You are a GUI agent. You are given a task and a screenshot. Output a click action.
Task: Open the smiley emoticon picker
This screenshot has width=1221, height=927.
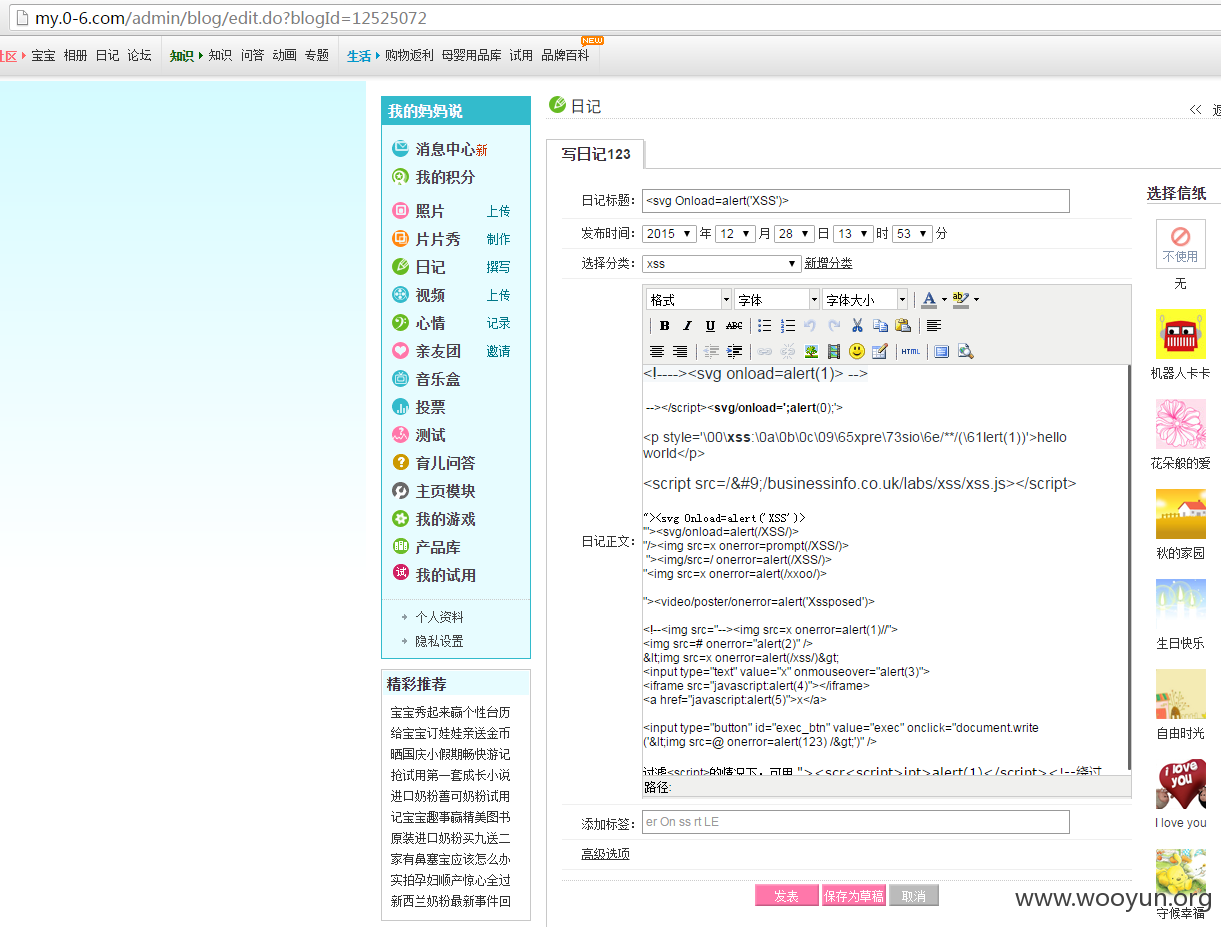857,351
